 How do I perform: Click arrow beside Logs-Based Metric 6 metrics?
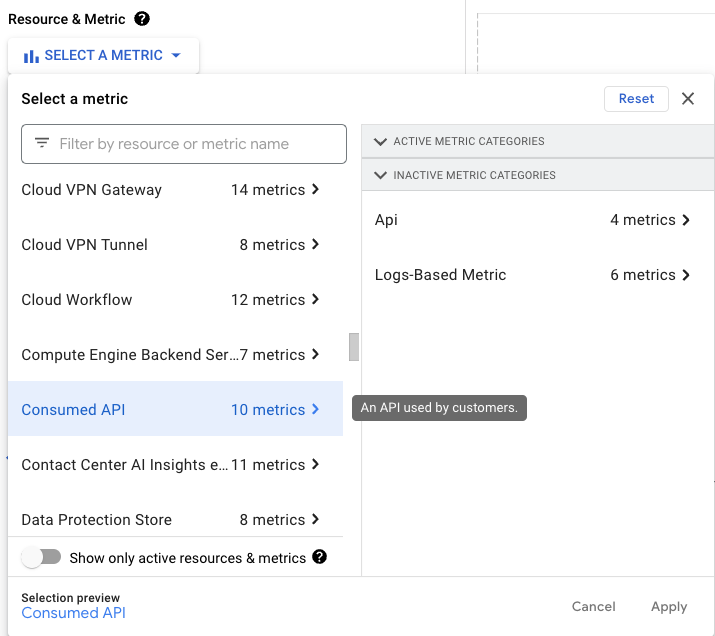[x=686, y=275]
